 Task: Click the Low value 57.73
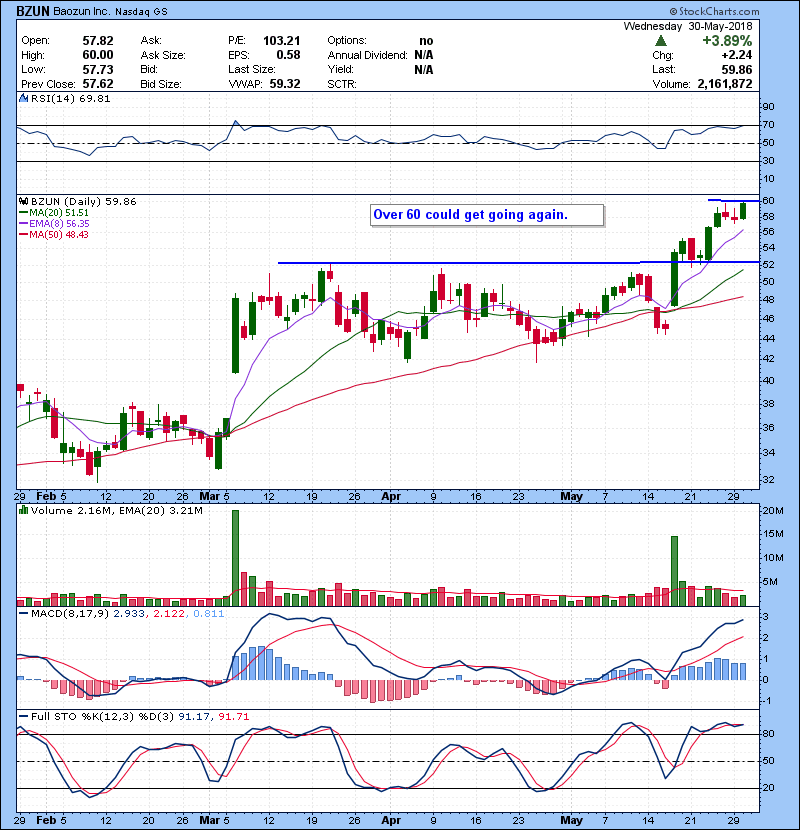point(97,69)
